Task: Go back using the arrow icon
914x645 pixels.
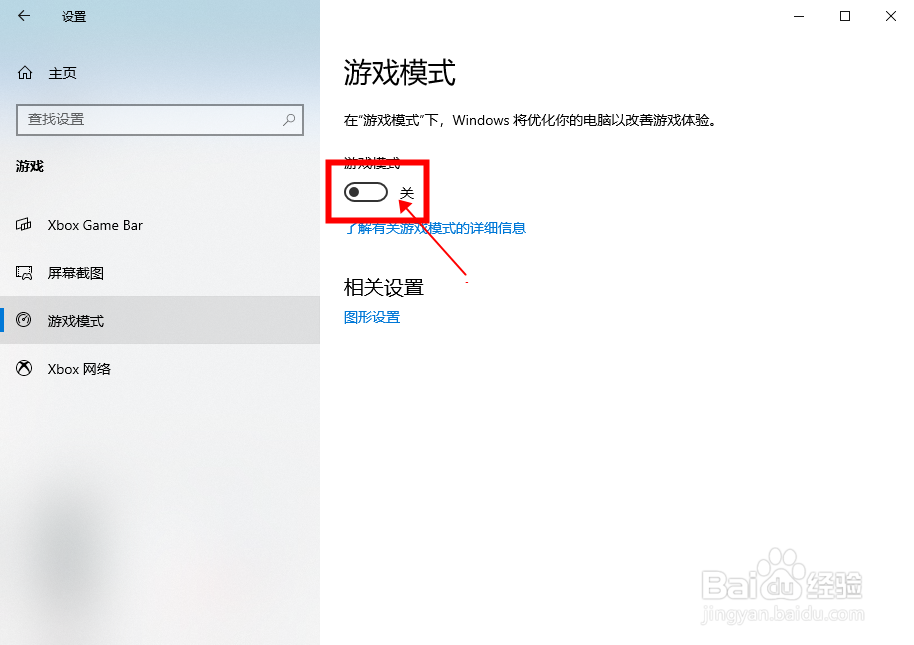Action: coord(24,16)
